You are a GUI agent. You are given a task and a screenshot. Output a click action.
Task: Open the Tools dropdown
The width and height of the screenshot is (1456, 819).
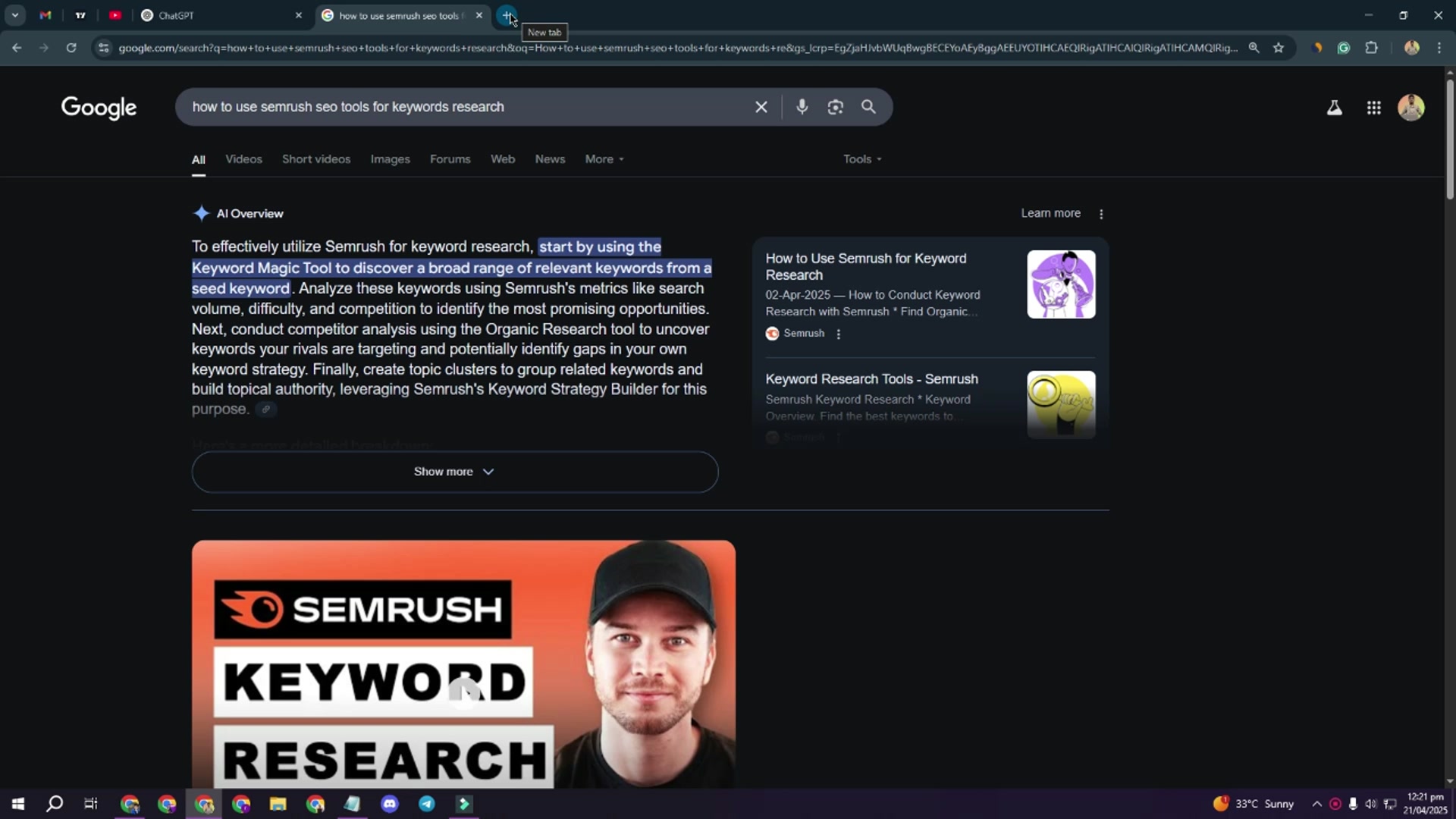862,159
